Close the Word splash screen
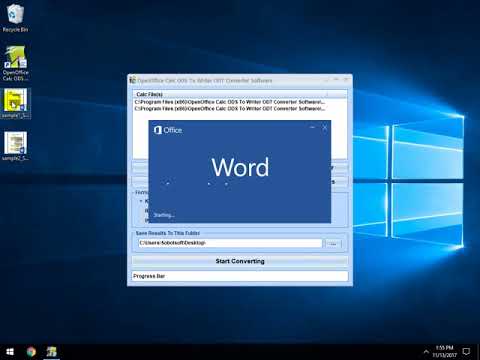This screenshot has height=360, width=480. pyautogui.click(x=325, y=127)
